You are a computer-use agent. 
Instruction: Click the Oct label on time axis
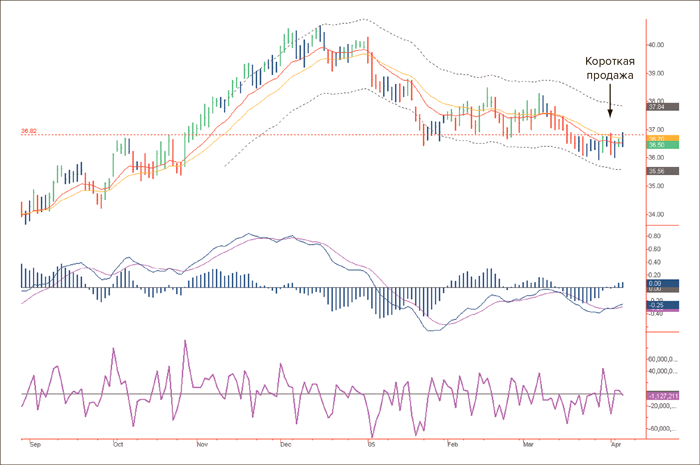[118, 442]
